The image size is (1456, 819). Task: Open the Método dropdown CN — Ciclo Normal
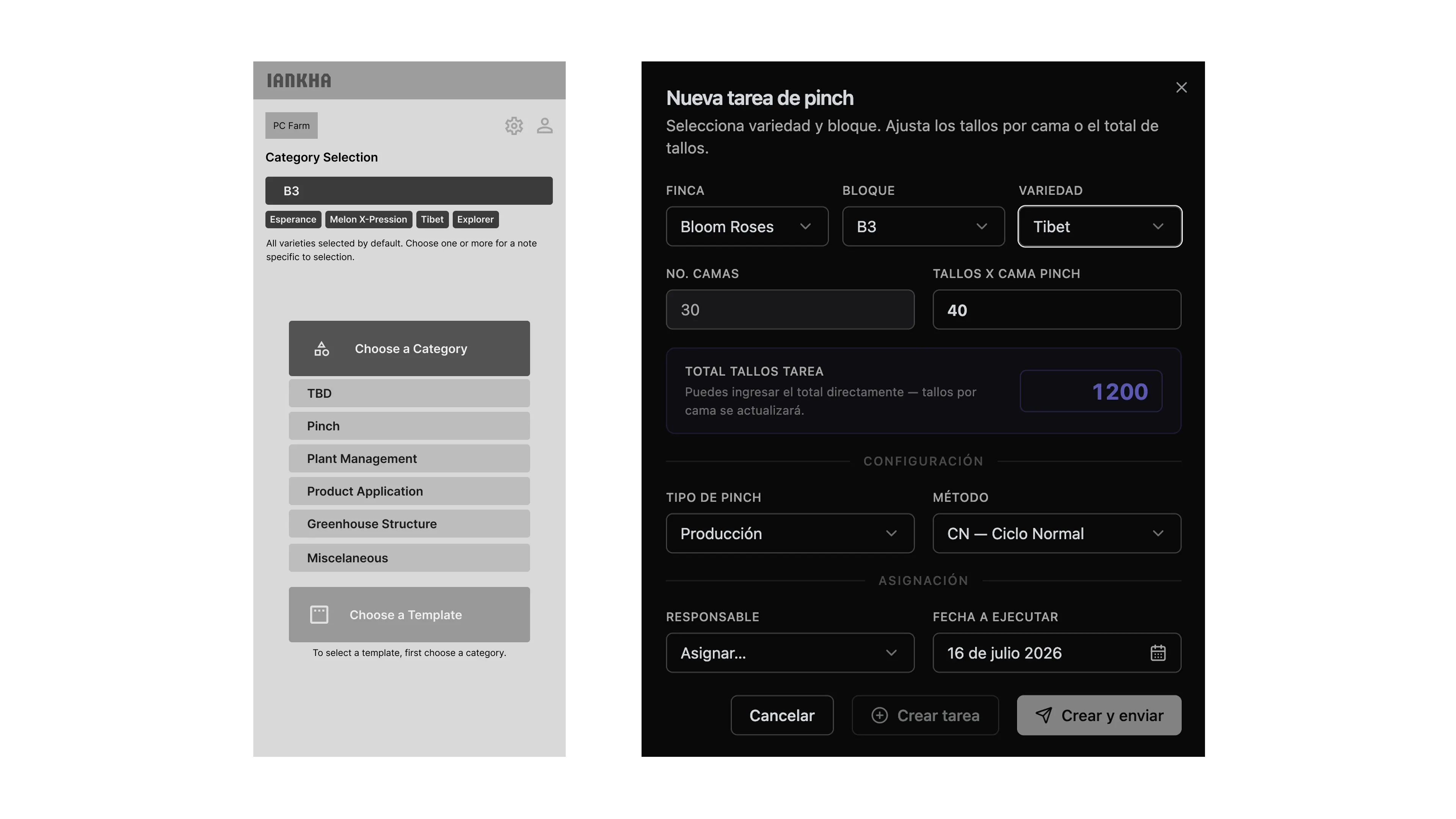[x=1057, y=533]
